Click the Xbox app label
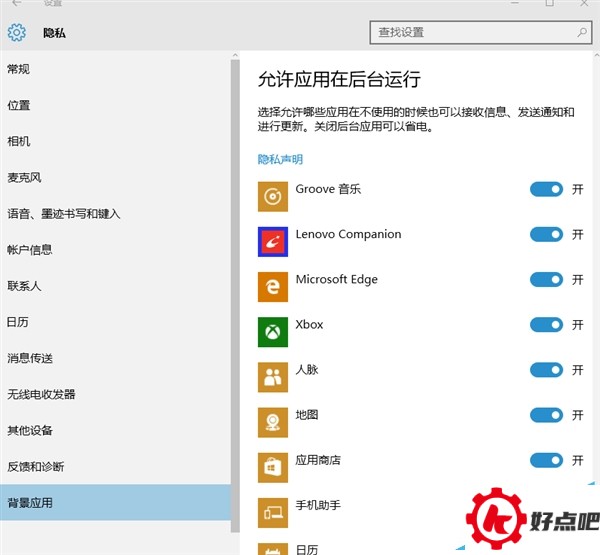Screen dimensions: 600x555 coord(309,325)
